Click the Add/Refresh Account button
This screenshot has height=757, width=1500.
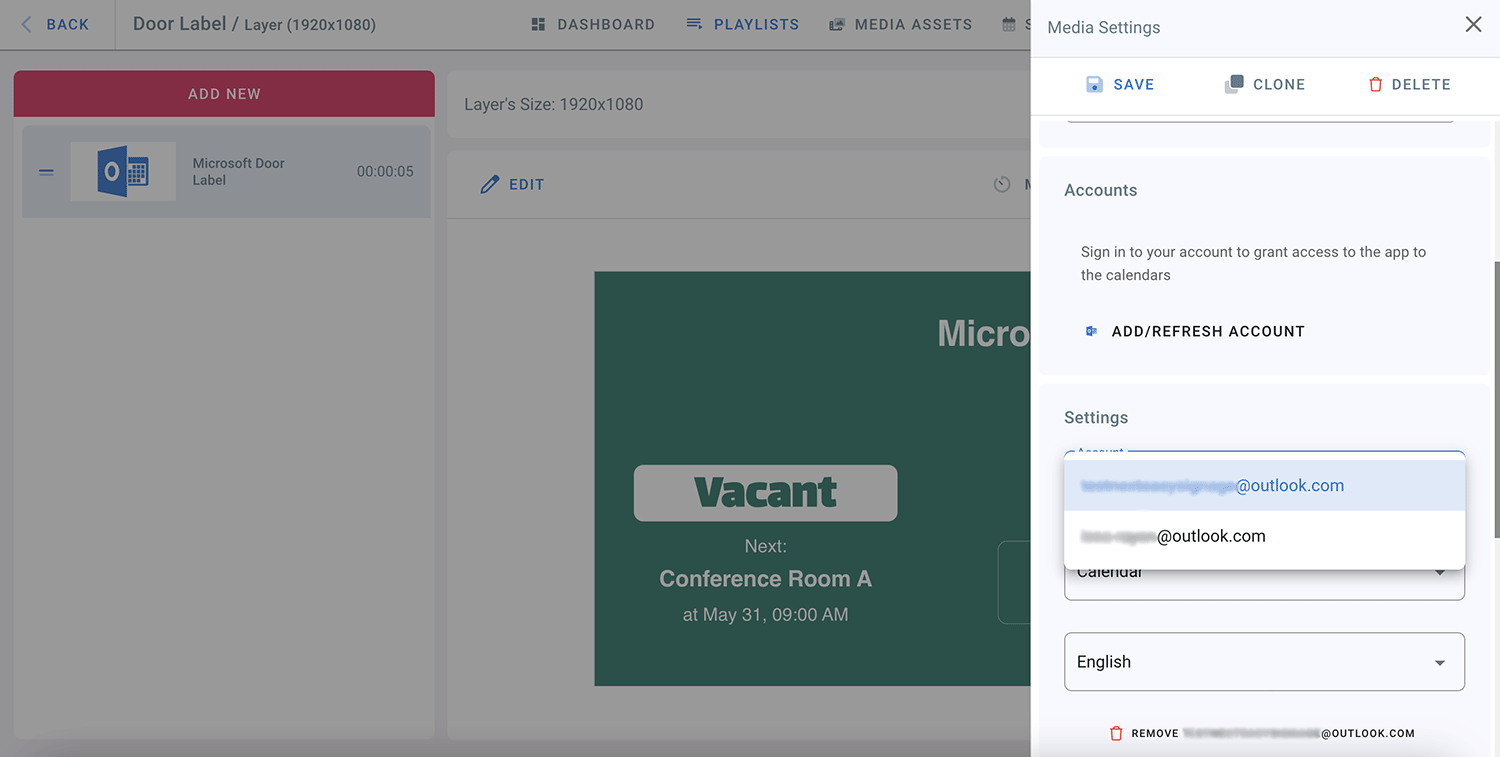[x=1207, y=331]
